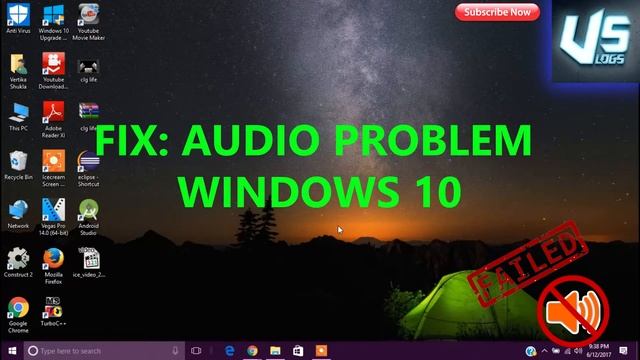Open network connections tray icon
The width and height of the screenshot is (640, 360).
pyautogui.click(x=567, y=351)
